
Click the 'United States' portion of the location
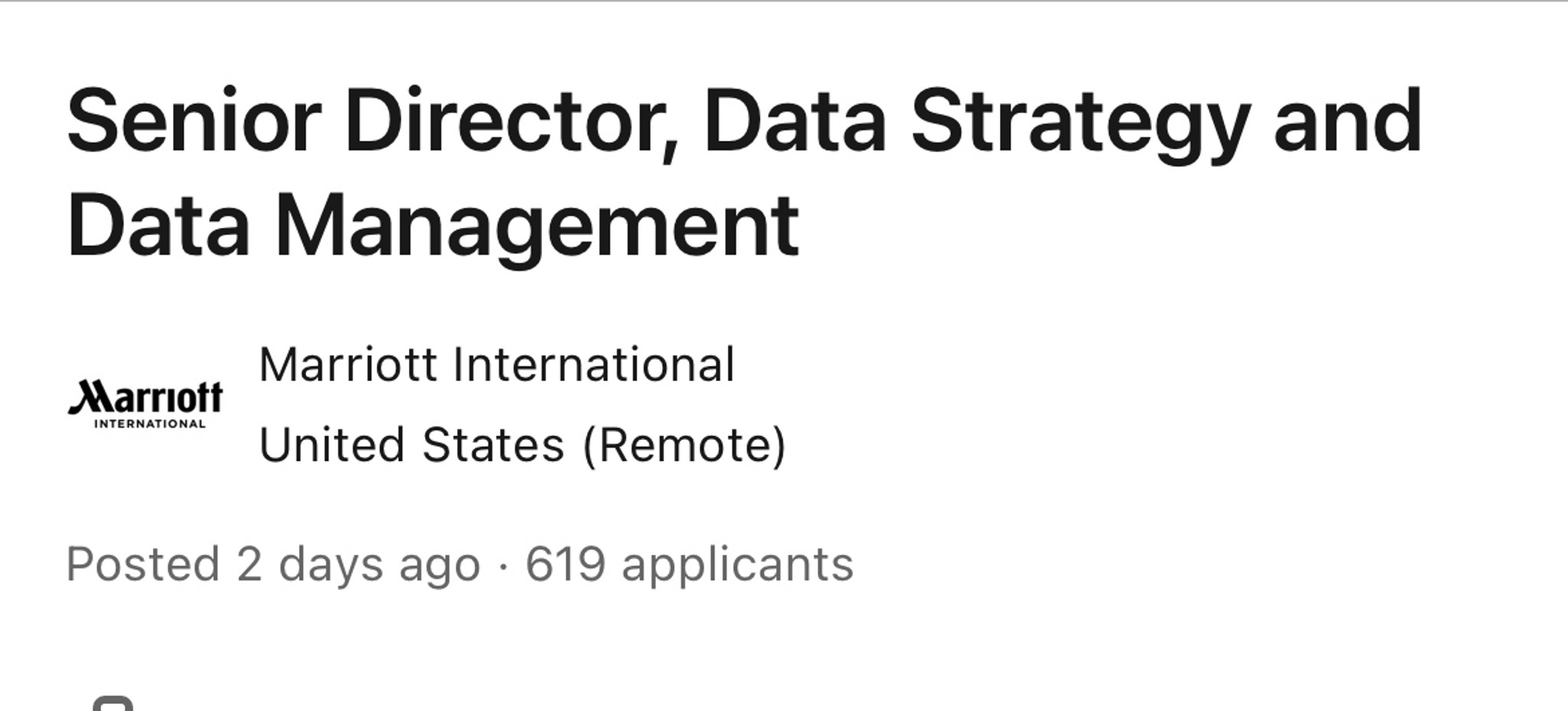coord(412,445)
